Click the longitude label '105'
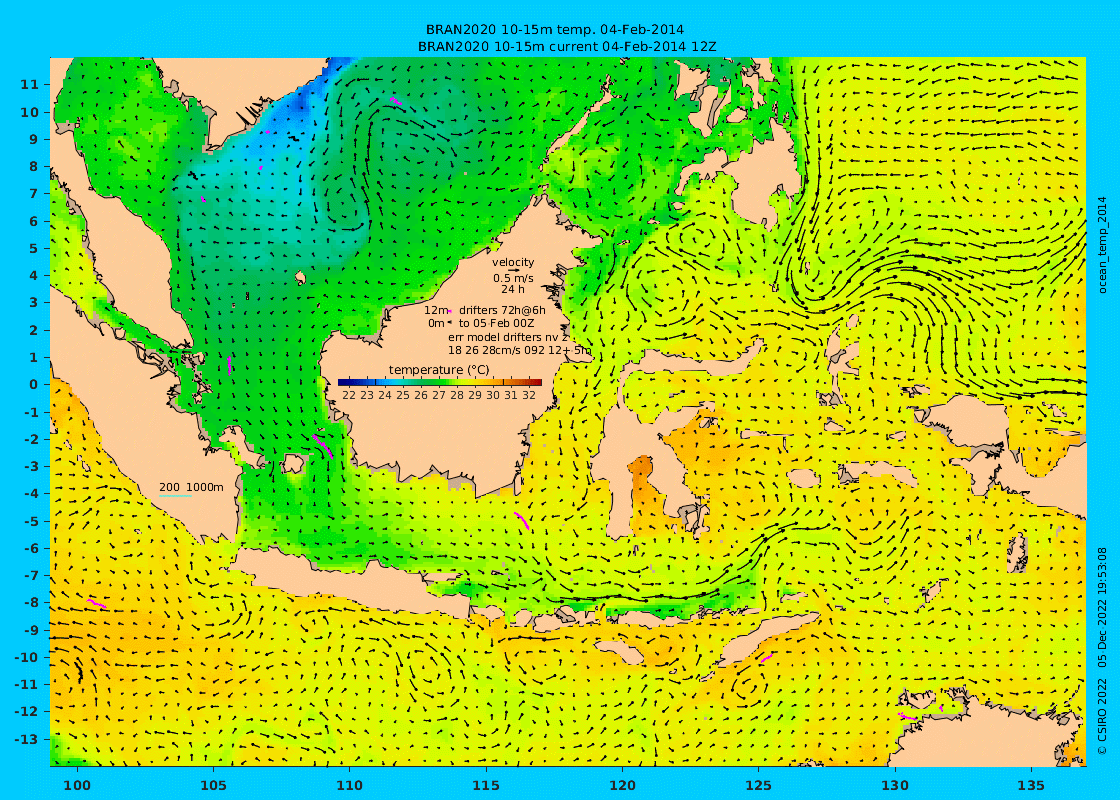1120x800 pixels. coord(214,784)
